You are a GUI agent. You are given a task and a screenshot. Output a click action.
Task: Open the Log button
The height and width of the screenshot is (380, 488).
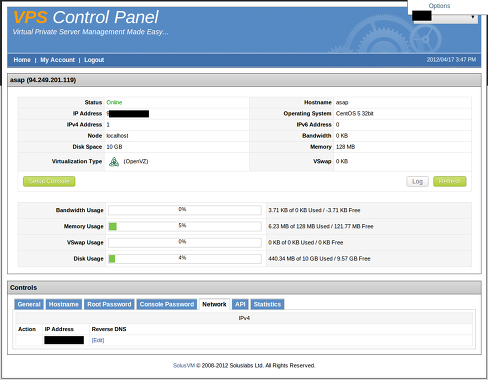point(417,181)
